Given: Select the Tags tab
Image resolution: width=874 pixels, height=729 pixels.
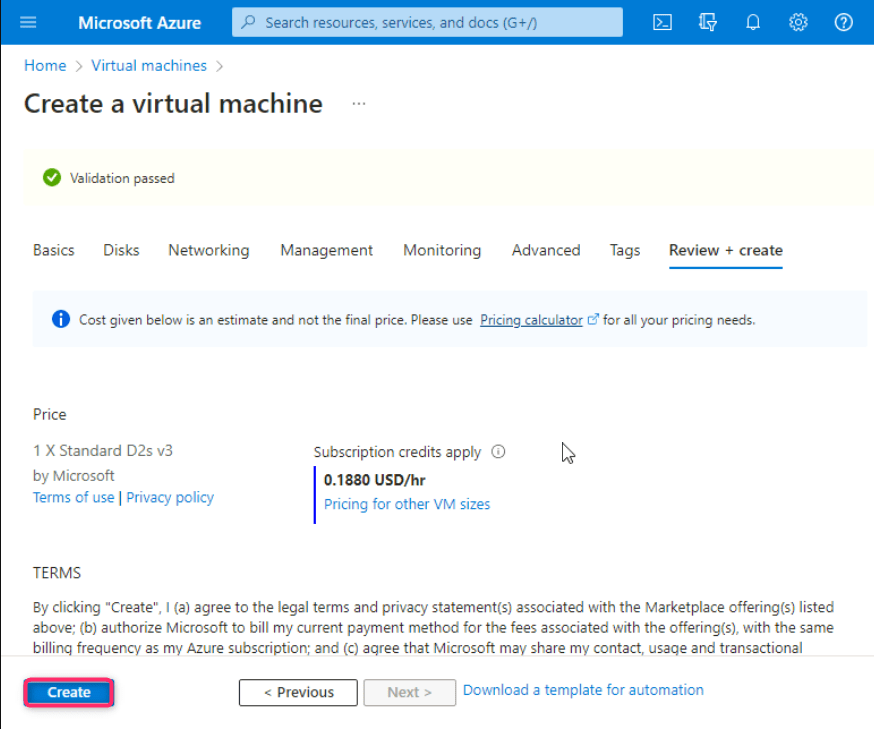Looking at the screenshot, I should point(625,250).
